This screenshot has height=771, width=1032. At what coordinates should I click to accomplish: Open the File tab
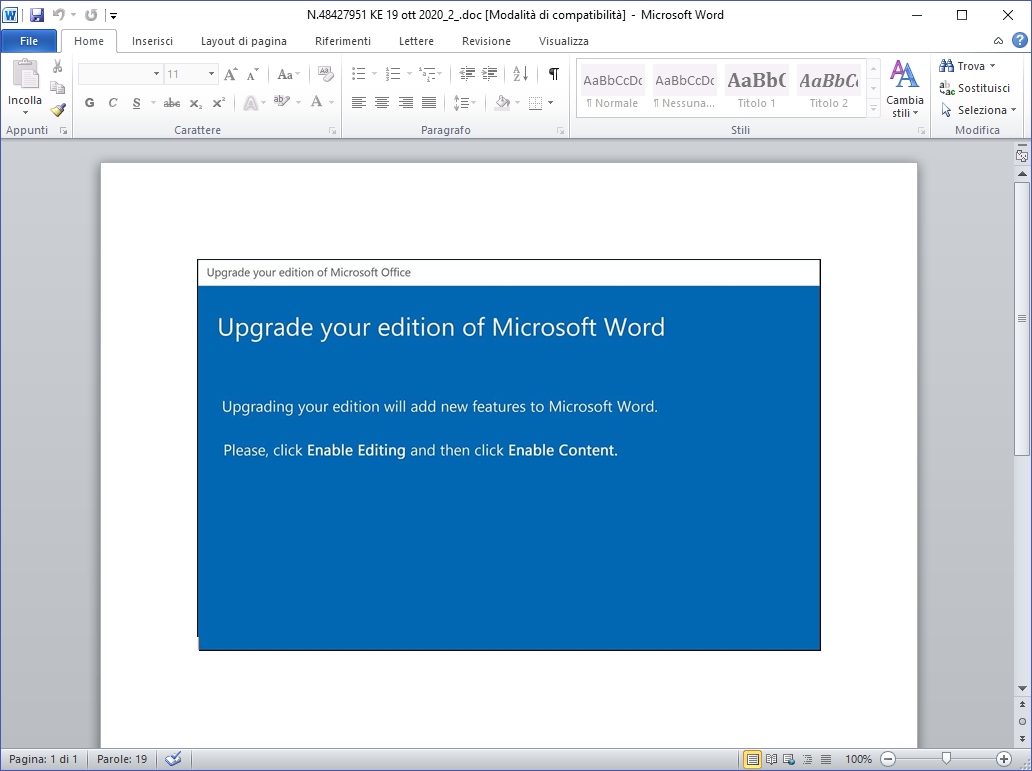coord(29,41)
